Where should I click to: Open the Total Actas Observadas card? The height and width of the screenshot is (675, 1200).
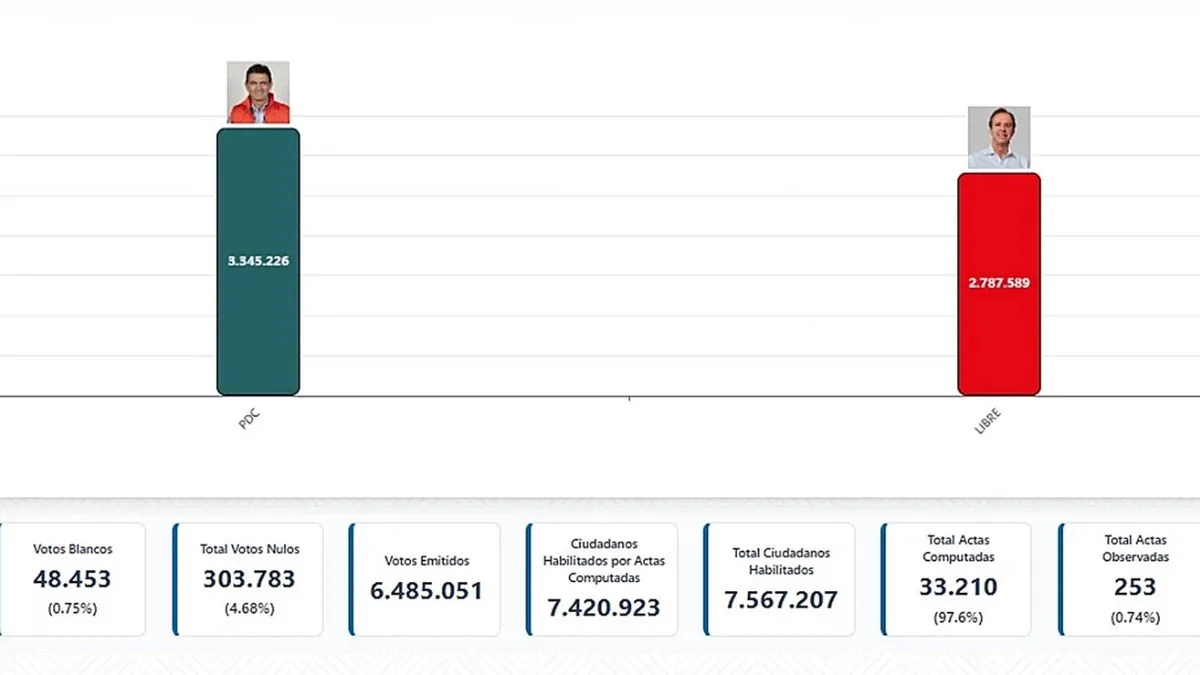point(1135,579)
